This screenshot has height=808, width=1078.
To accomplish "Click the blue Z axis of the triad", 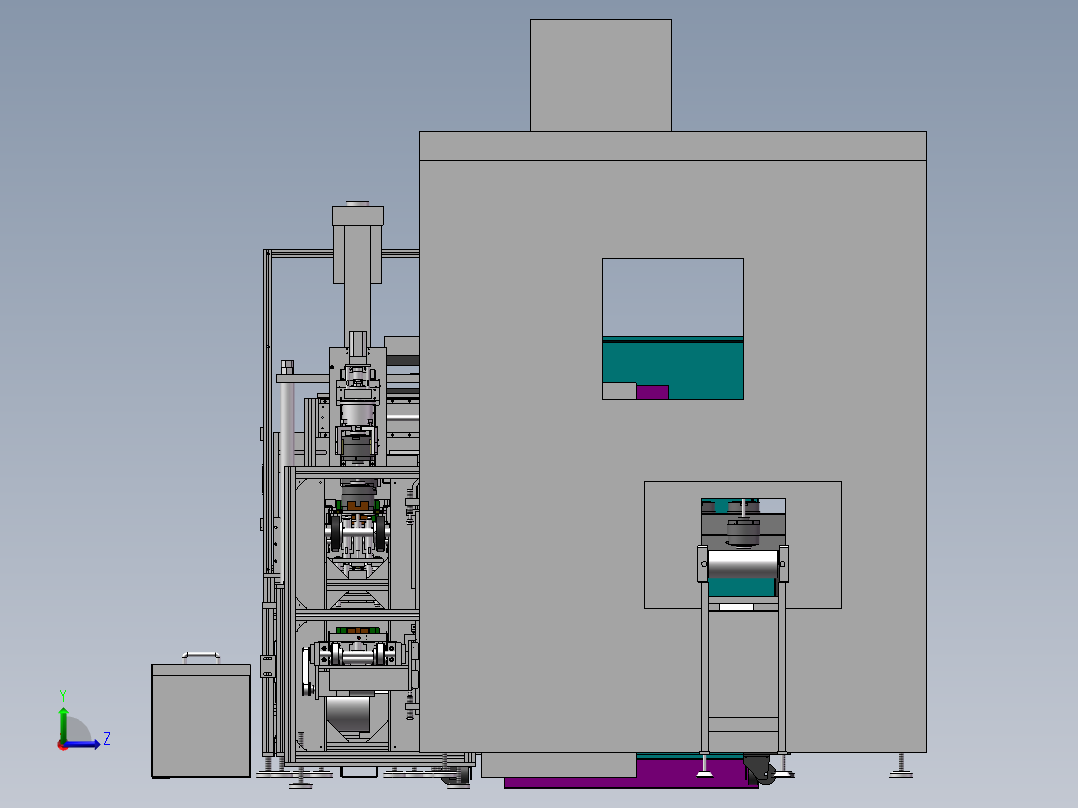I will (x=82, y=744).
